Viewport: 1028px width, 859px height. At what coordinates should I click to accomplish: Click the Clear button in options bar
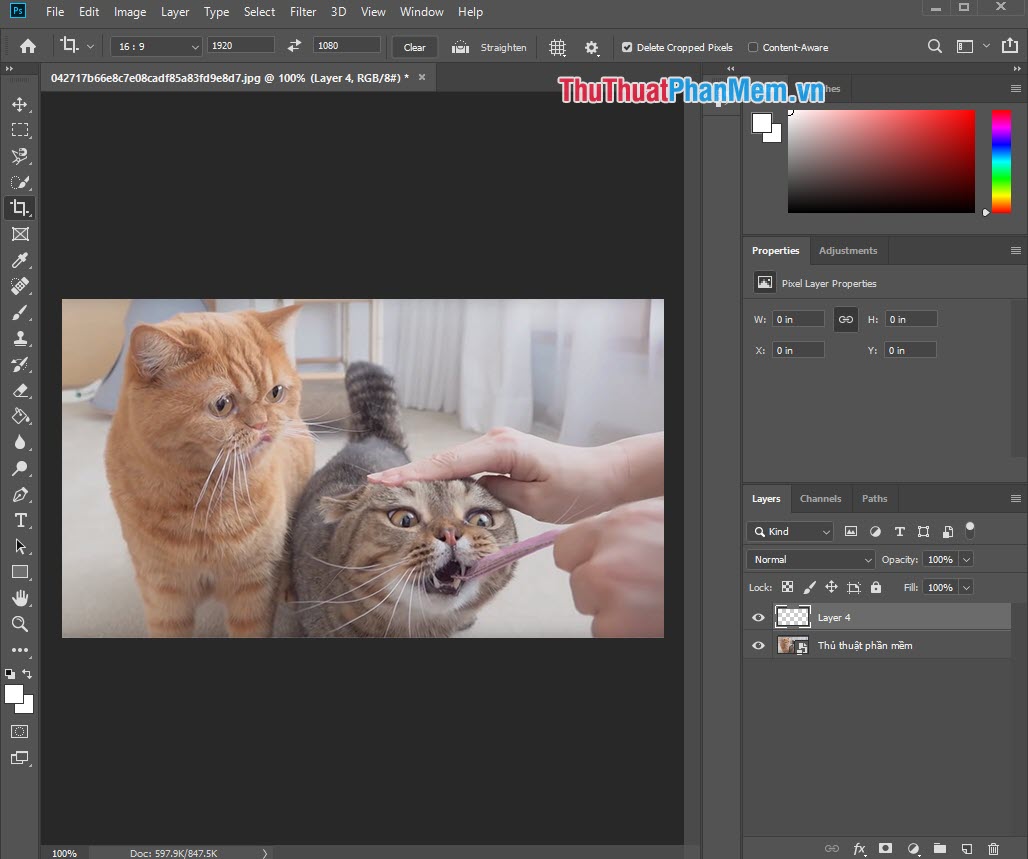(414, 47)
